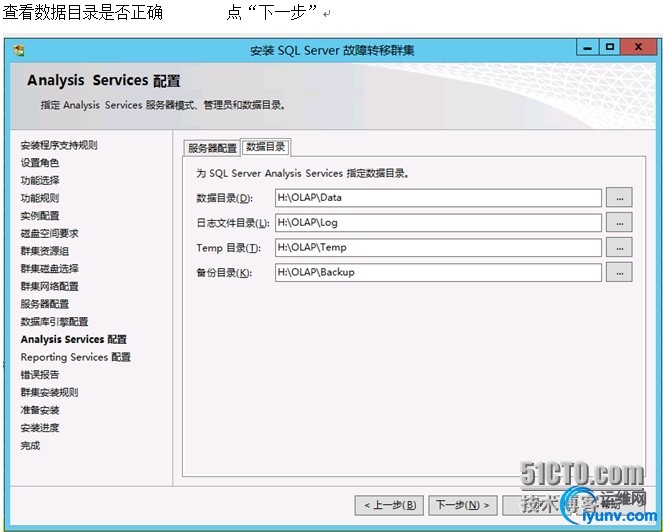Click the 数据目录 path field H:\OLAP\Data
This screenshot has height=532, width=663.
[438, 197]
